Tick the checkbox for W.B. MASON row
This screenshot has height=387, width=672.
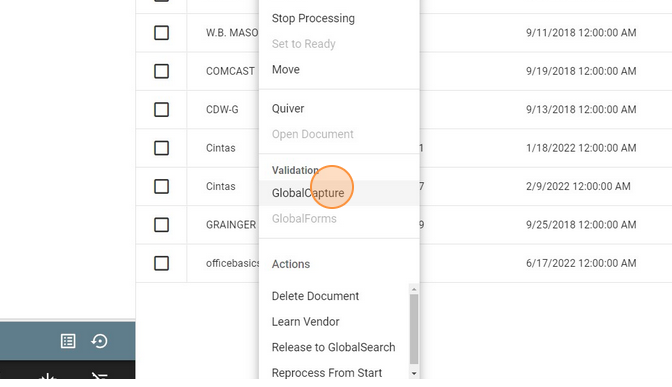162,33
